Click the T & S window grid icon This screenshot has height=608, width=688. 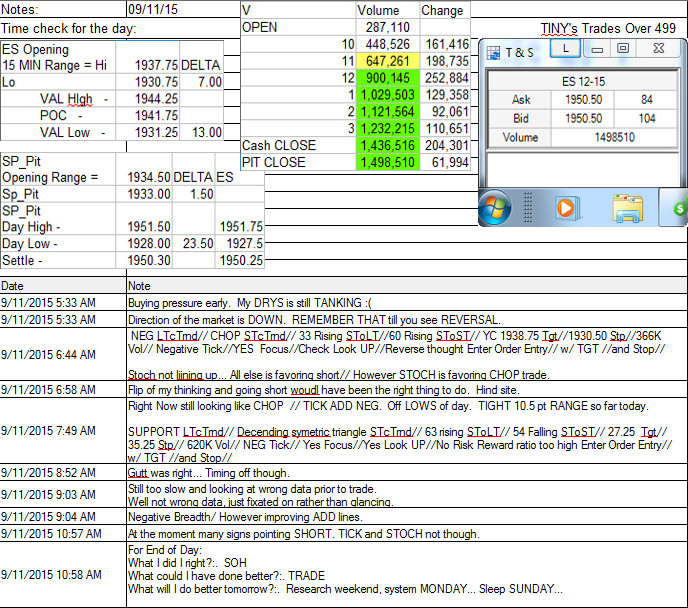point(493,53)
